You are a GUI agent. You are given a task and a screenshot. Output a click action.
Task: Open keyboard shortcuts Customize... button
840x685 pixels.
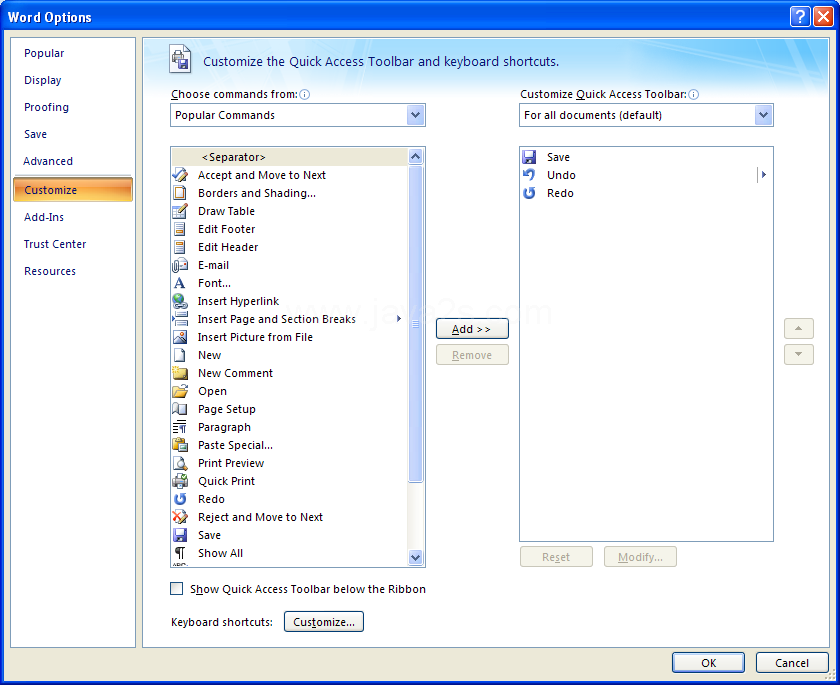click(x=324, y=622)
